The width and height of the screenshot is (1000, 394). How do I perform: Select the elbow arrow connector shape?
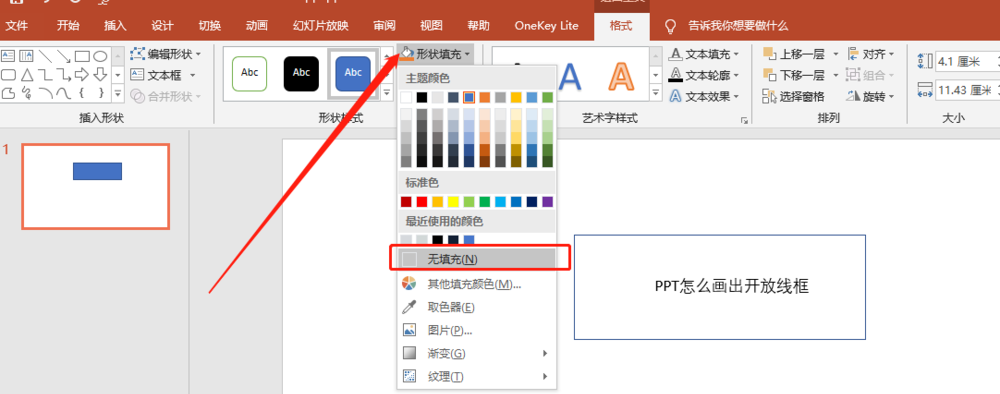tap(63, 75)
